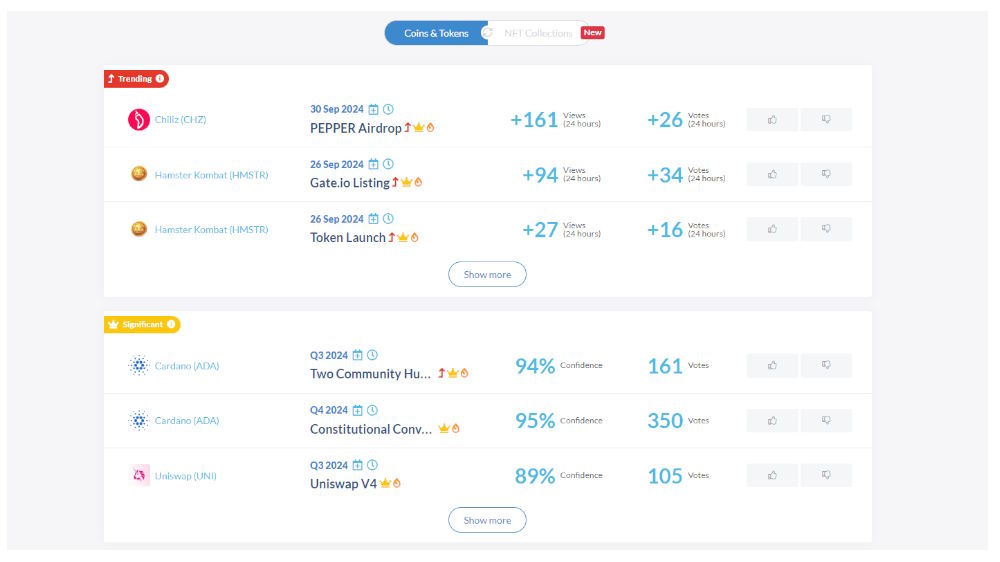
Task: Upvote the Gate.io Listing event
Action: [772, 174]
